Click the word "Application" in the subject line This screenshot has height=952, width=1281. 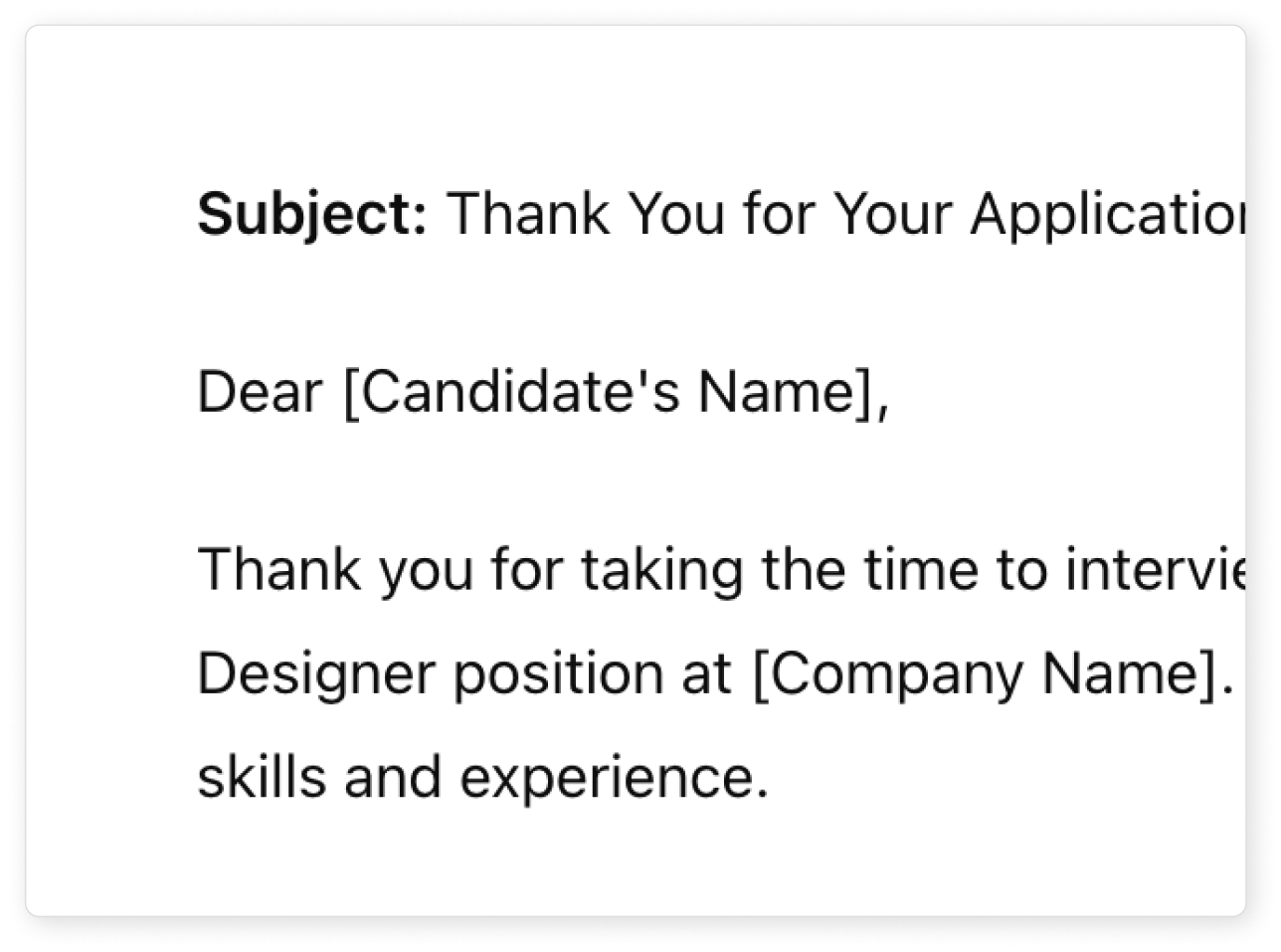1108,216
